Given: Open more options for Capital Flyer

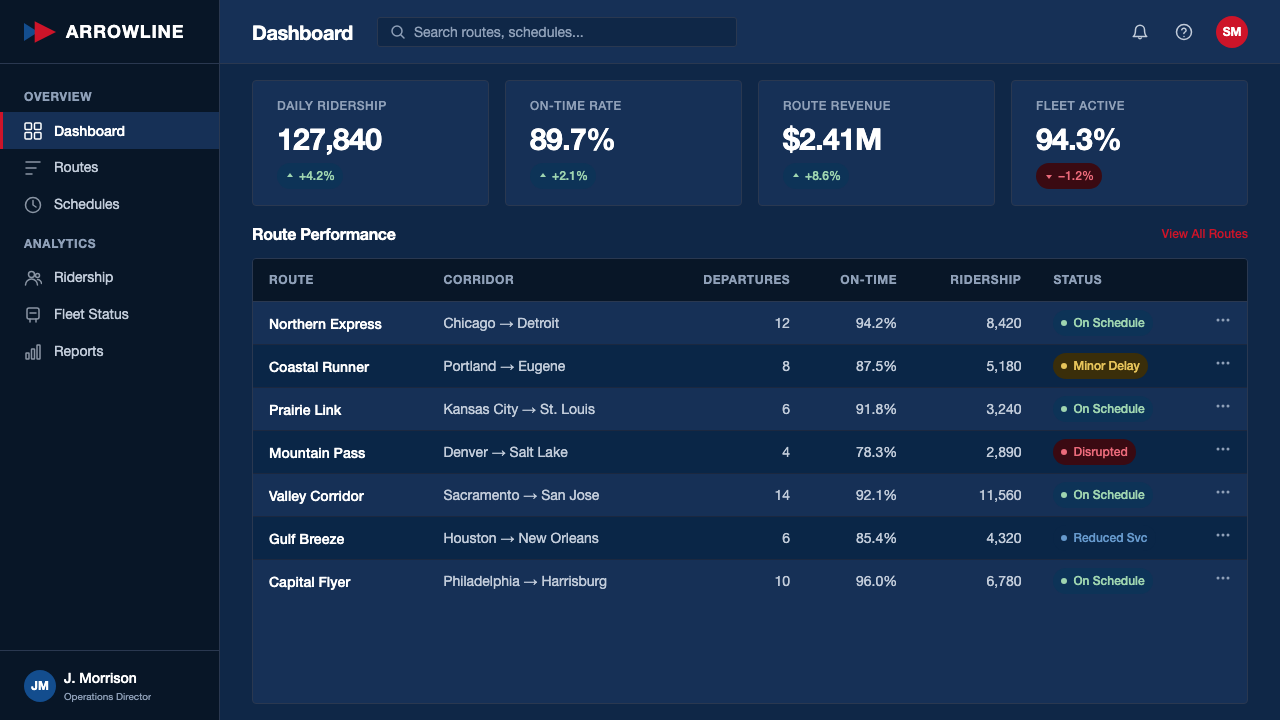Looking at the screenshot, I should pos(1223,578).
